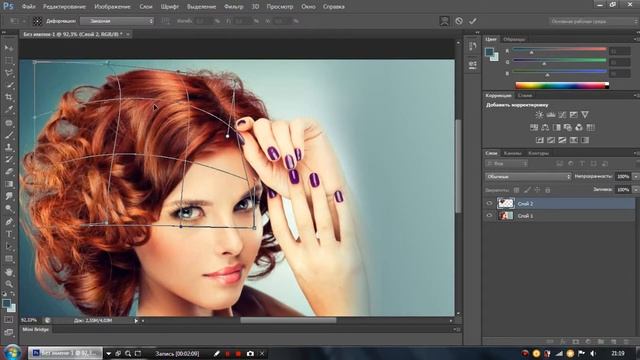Open the Windows Start button
Viewport: 640px width, 360px height.
[x=12, y=353]
